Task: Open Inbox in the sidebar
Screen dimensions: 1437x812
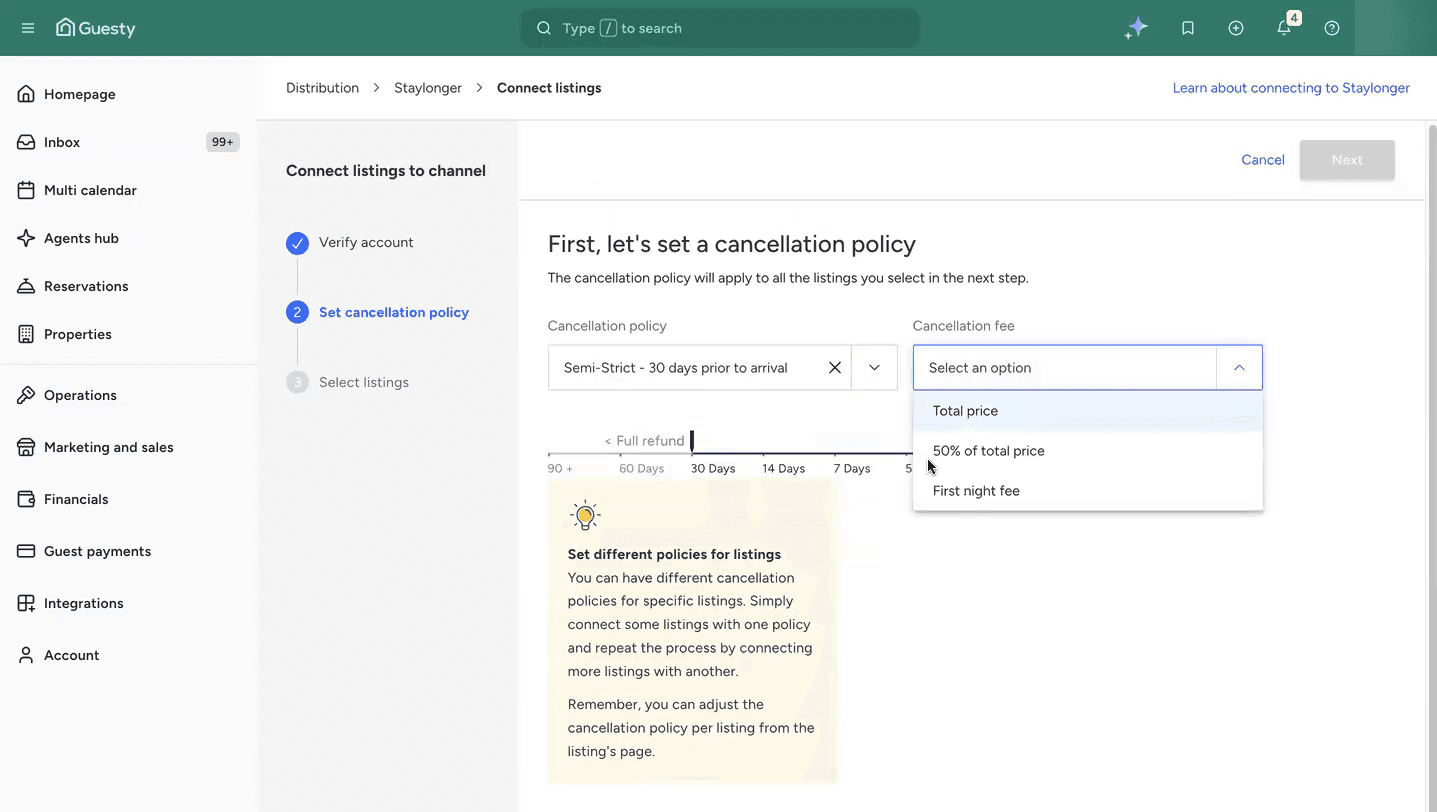Action: pyautogui.click(x=62, y=142)
